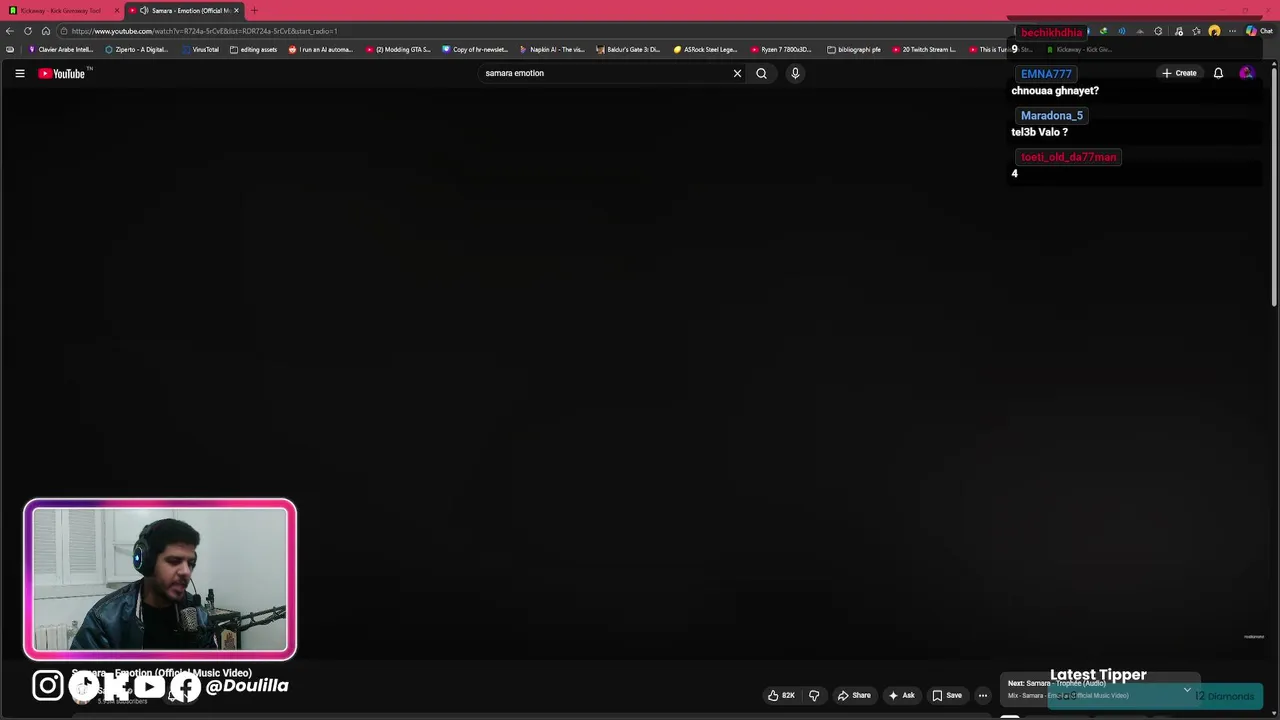Click the YouTube icon in stream overlay
Viewport: 1280px width, 720px height.
pyautogui.click(x=149, y=686)
